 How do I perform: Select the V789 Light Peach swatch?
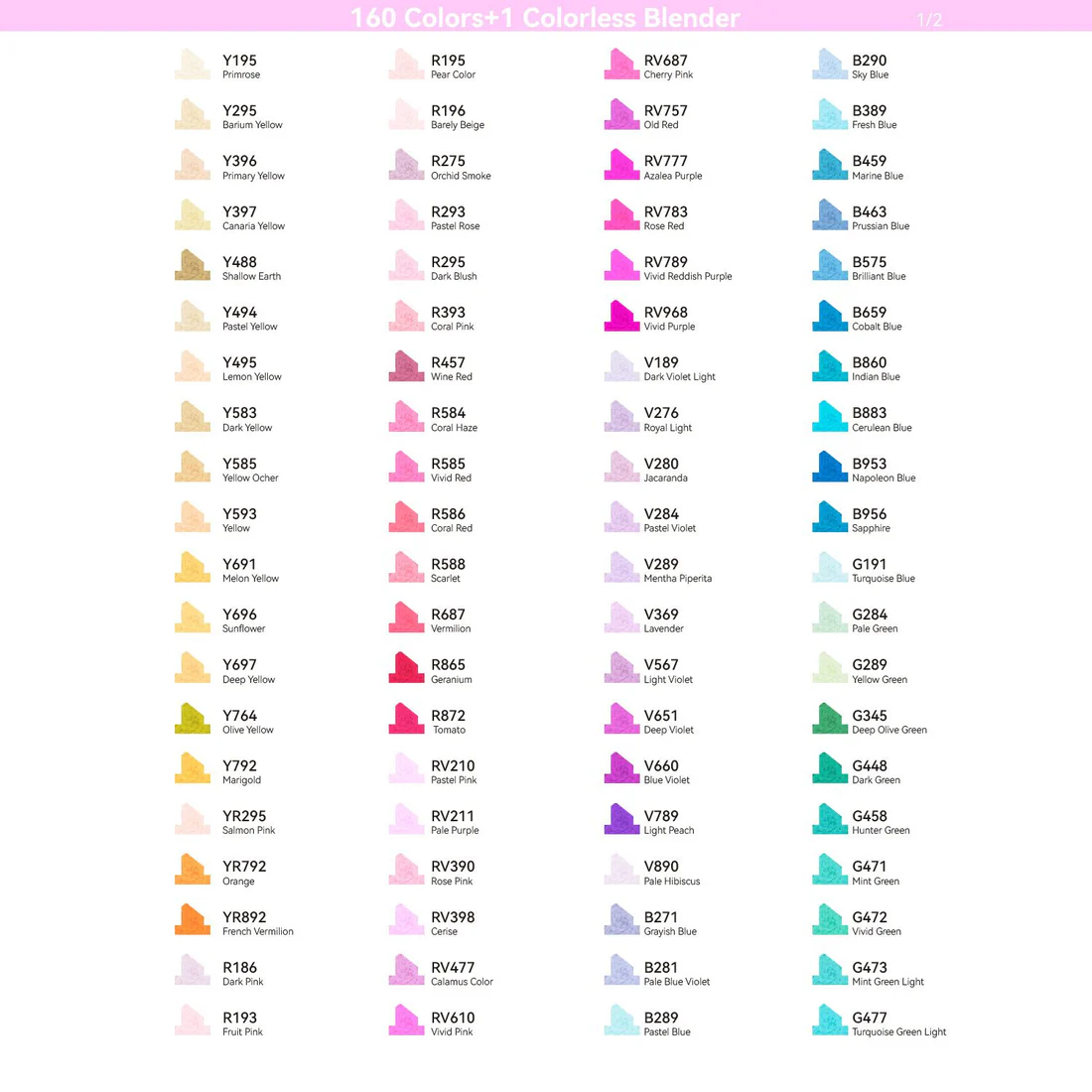(x=621, y=819)
